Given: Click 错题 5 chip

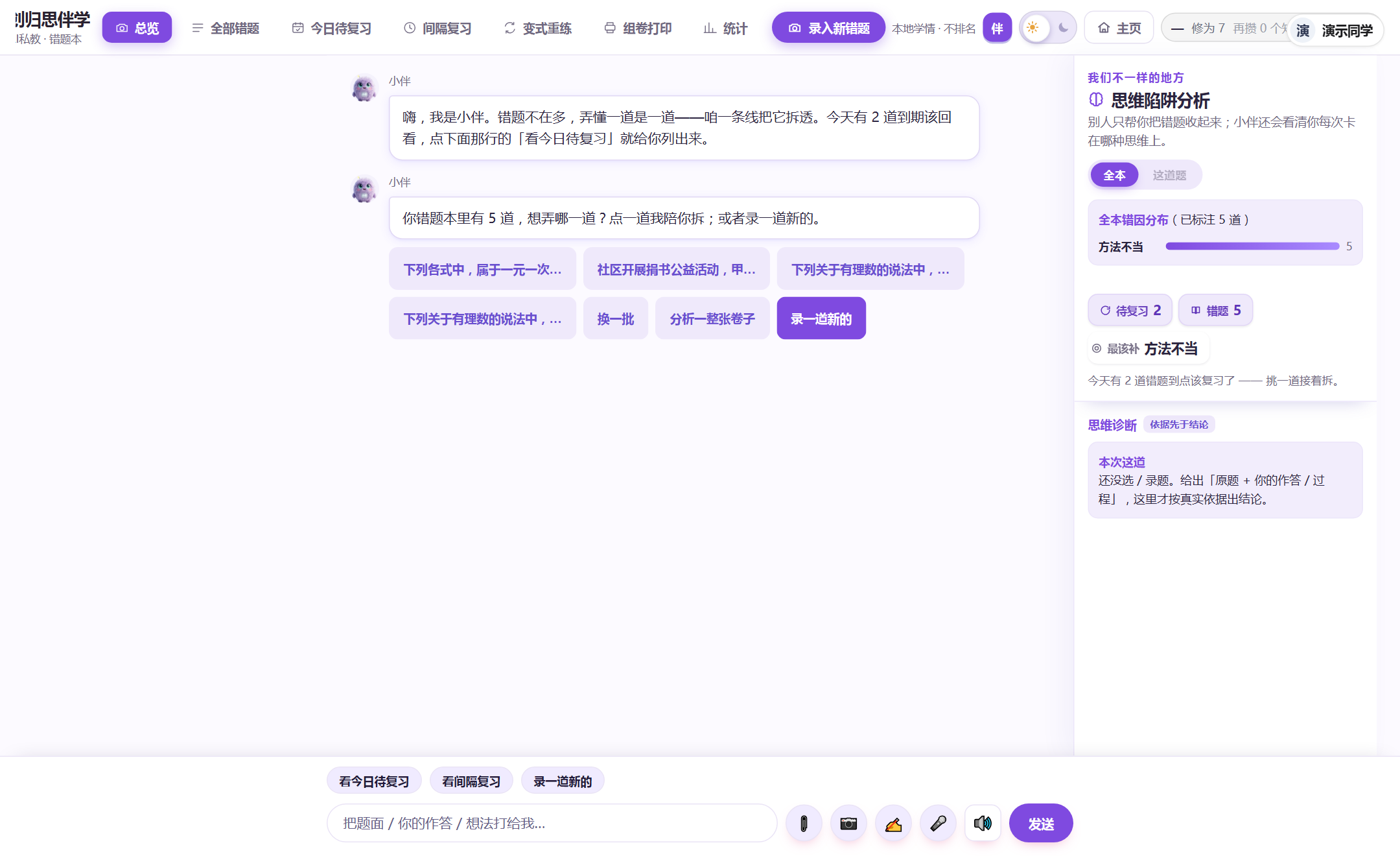Looking at the screenshot, I should point(1215,310).
